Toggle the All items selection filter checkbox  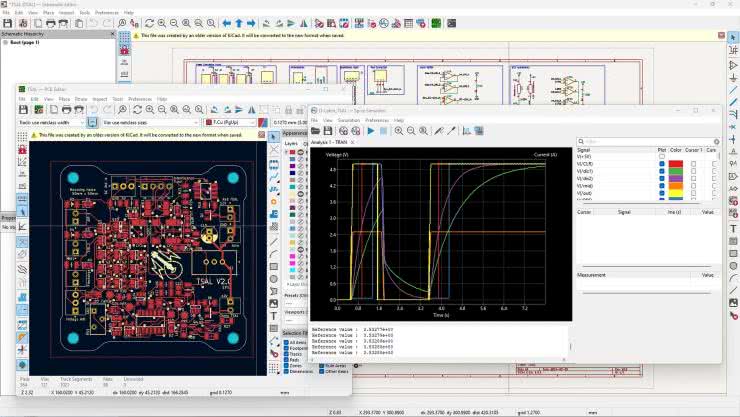pyautogui.click(x=286, y=342)
